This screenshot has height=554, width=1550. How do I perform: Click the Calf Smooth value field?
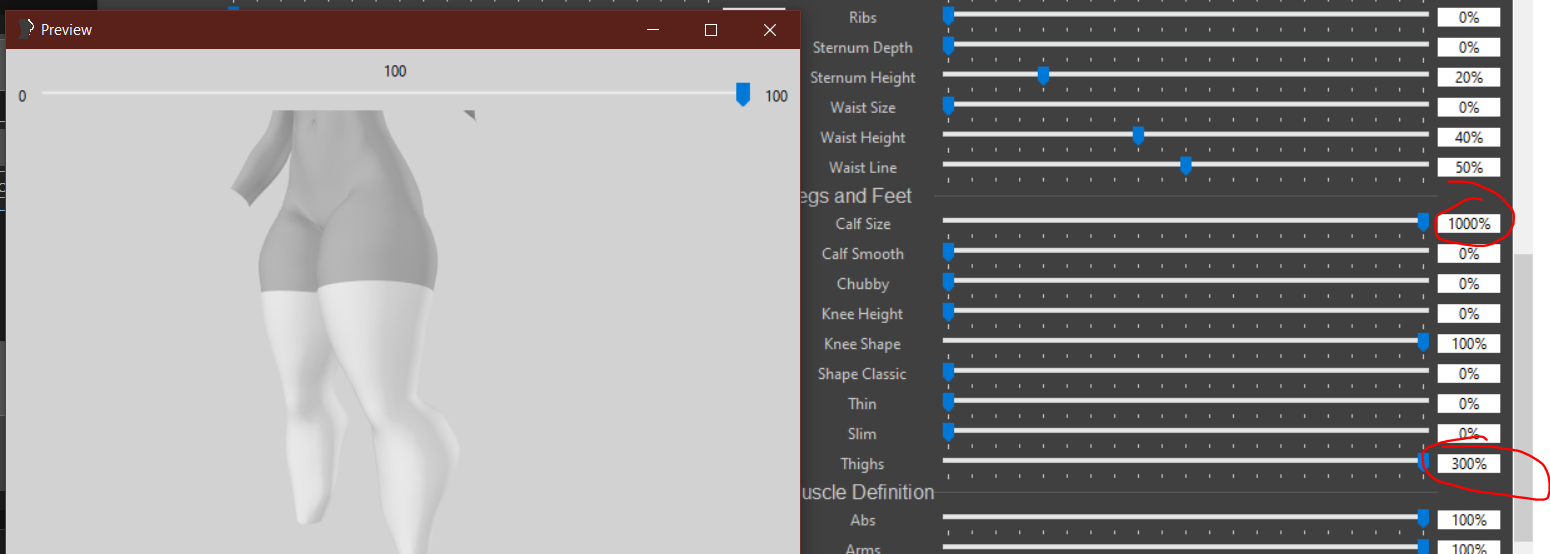coord(1469,254)
